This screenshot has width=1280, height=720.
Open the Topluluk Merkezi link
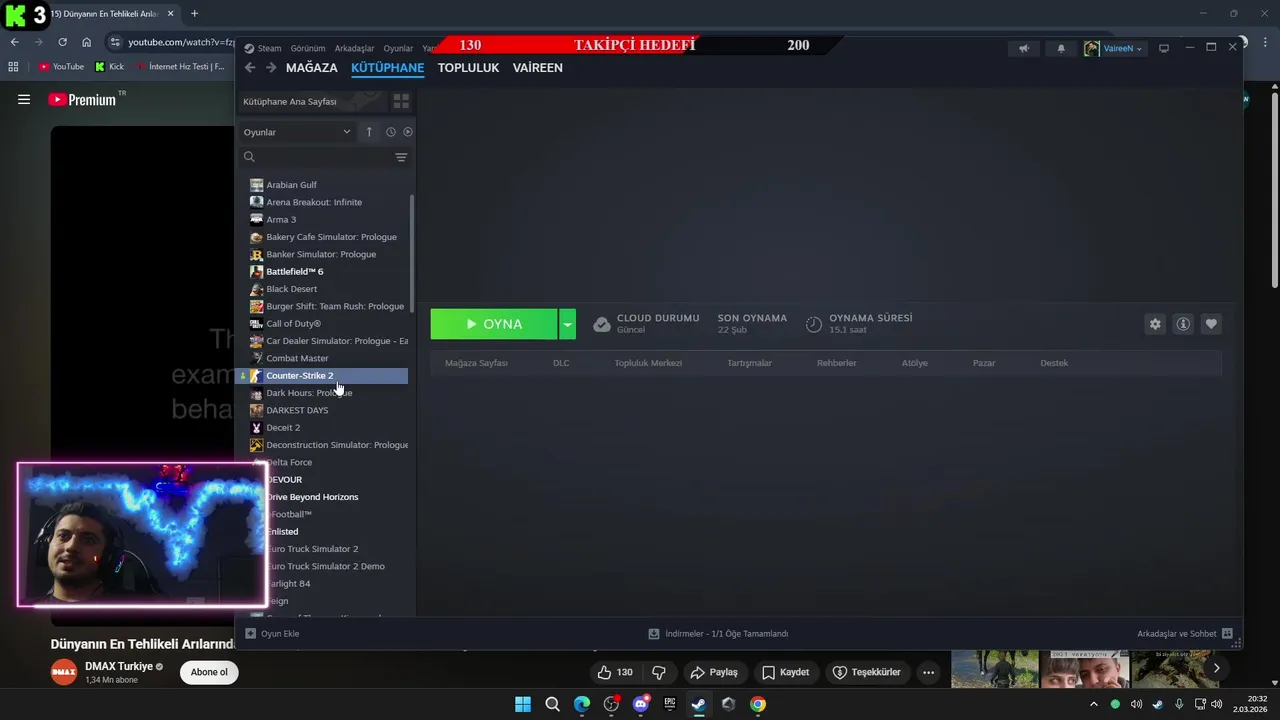coord(648,363)
